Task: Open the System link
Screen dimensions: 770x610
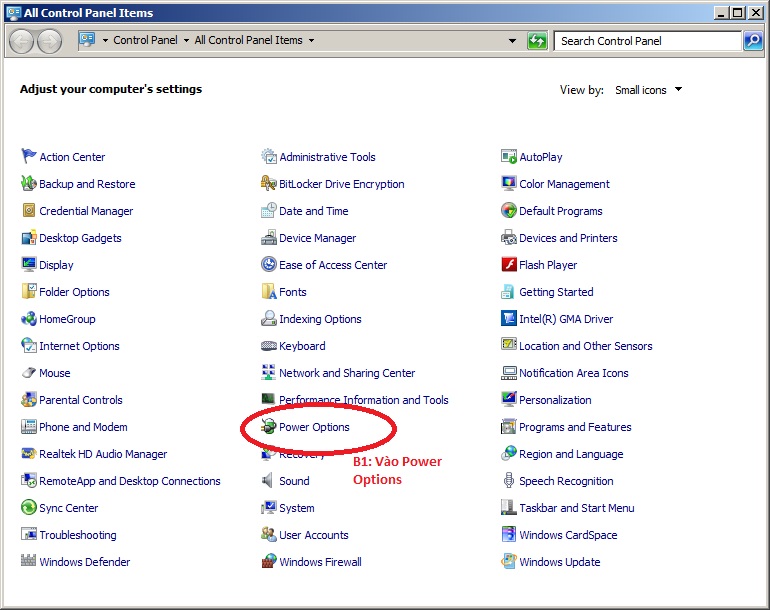Action: [x=297, y=508]
